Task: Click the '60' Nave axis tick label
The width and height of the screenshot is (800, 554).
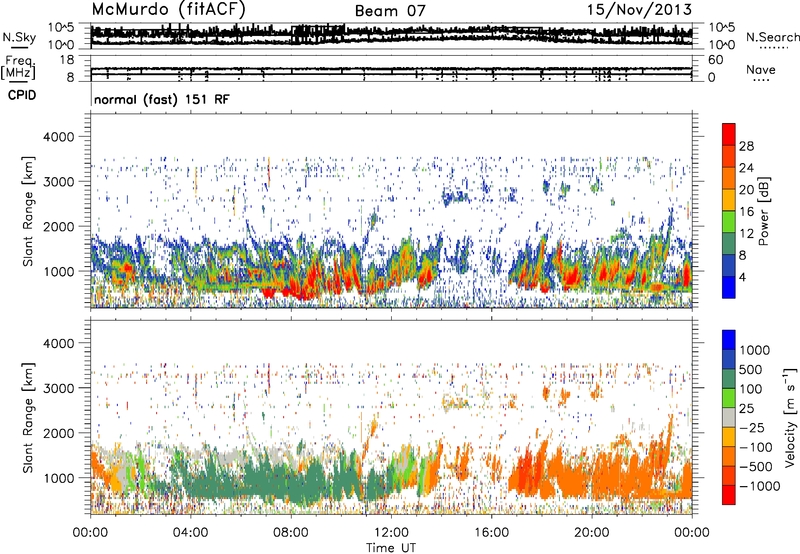Action: click(x=715, y=60)
